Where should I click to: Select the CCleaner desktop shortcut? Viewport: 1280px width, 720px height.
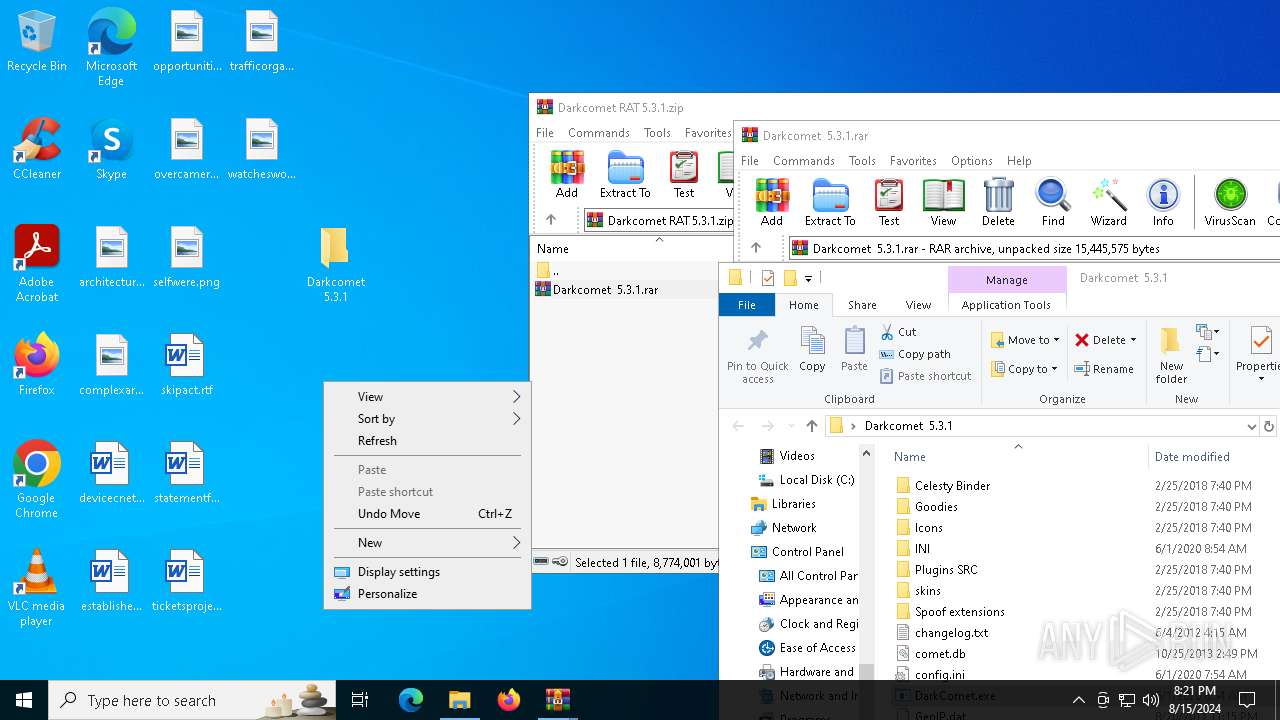click(36, 150)
